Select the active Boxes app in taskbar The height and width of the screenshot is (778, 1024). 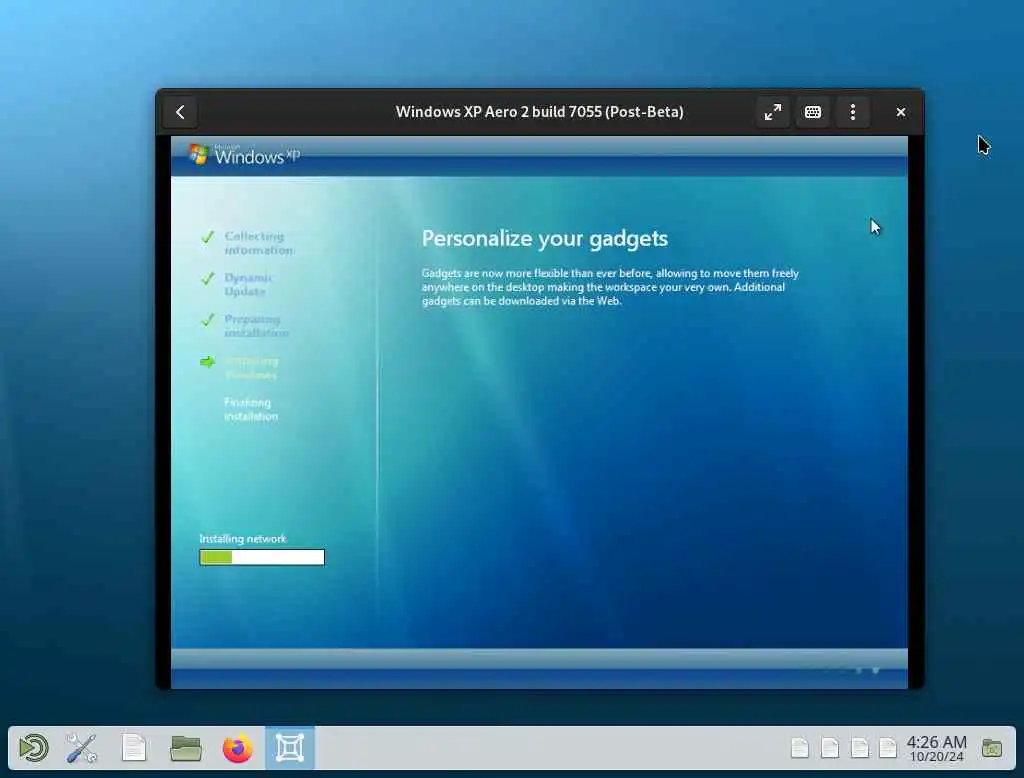290,748
